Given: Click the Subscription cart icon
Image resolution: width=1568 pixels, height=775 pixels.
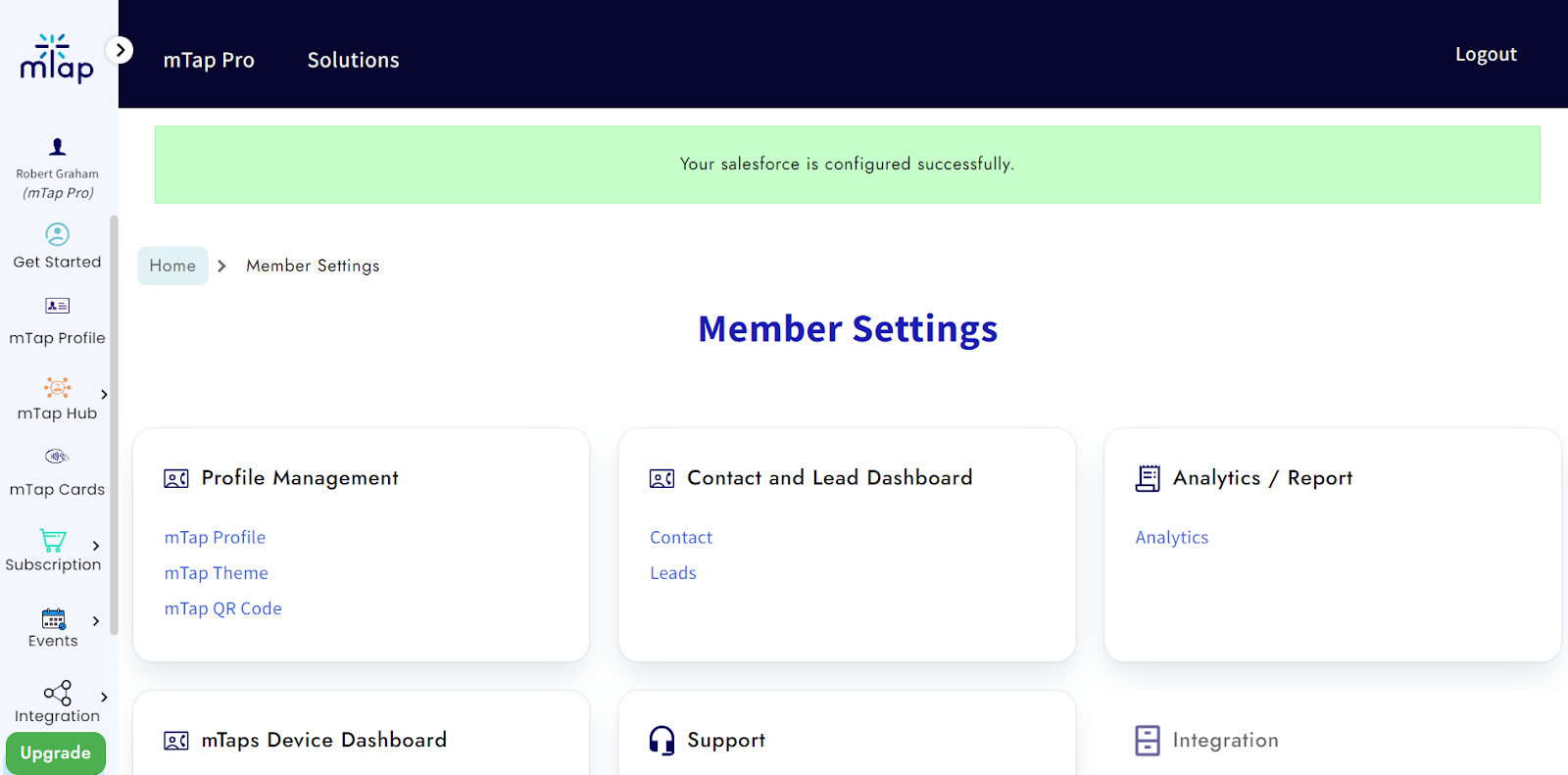Looking at the screenshot, I should pyautogui.click(x=53, y=540).
